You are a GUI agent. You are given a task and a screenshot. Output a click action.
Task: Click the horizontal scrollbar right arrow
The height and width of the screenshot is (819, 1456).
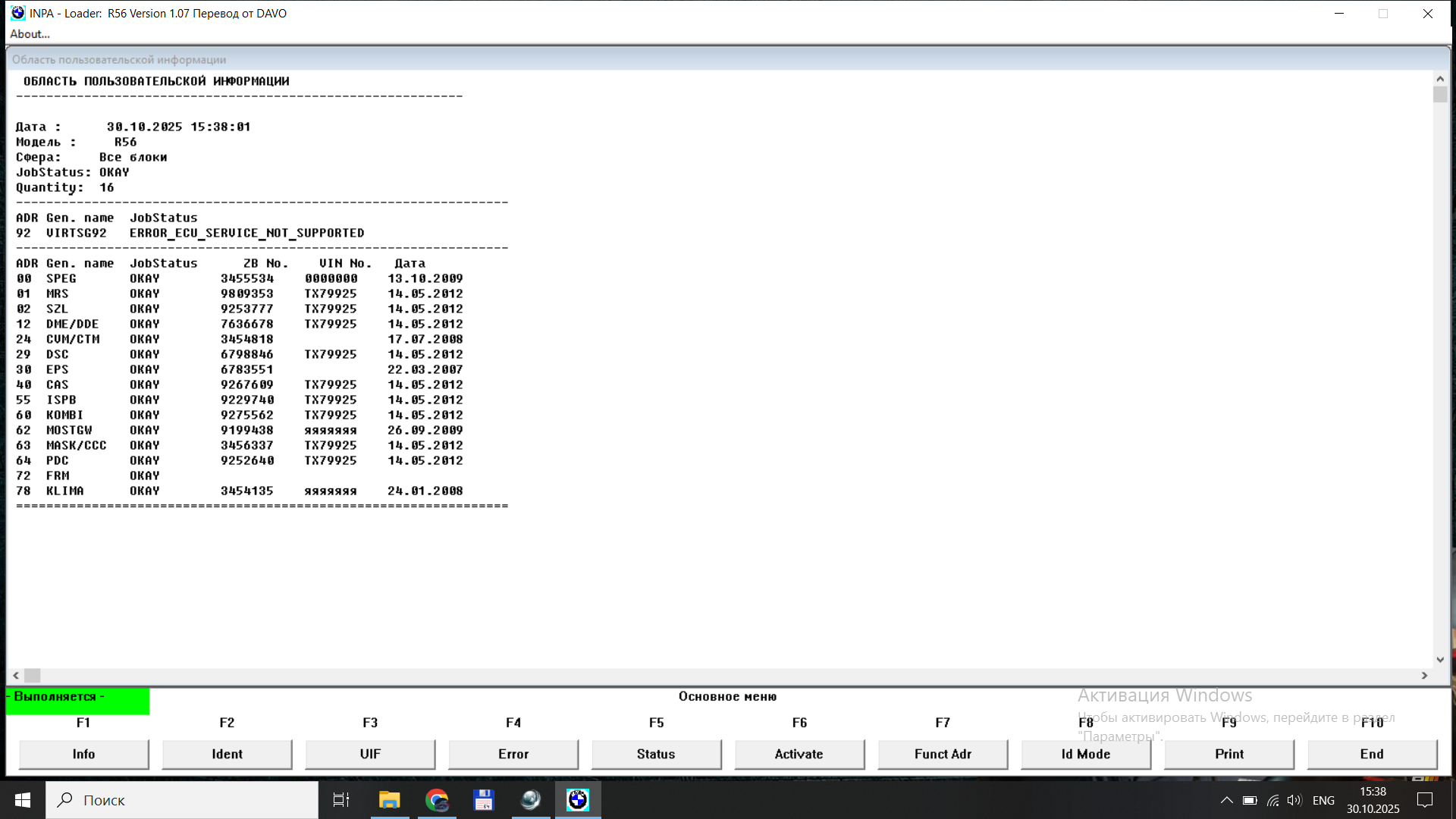[1424, 675]
